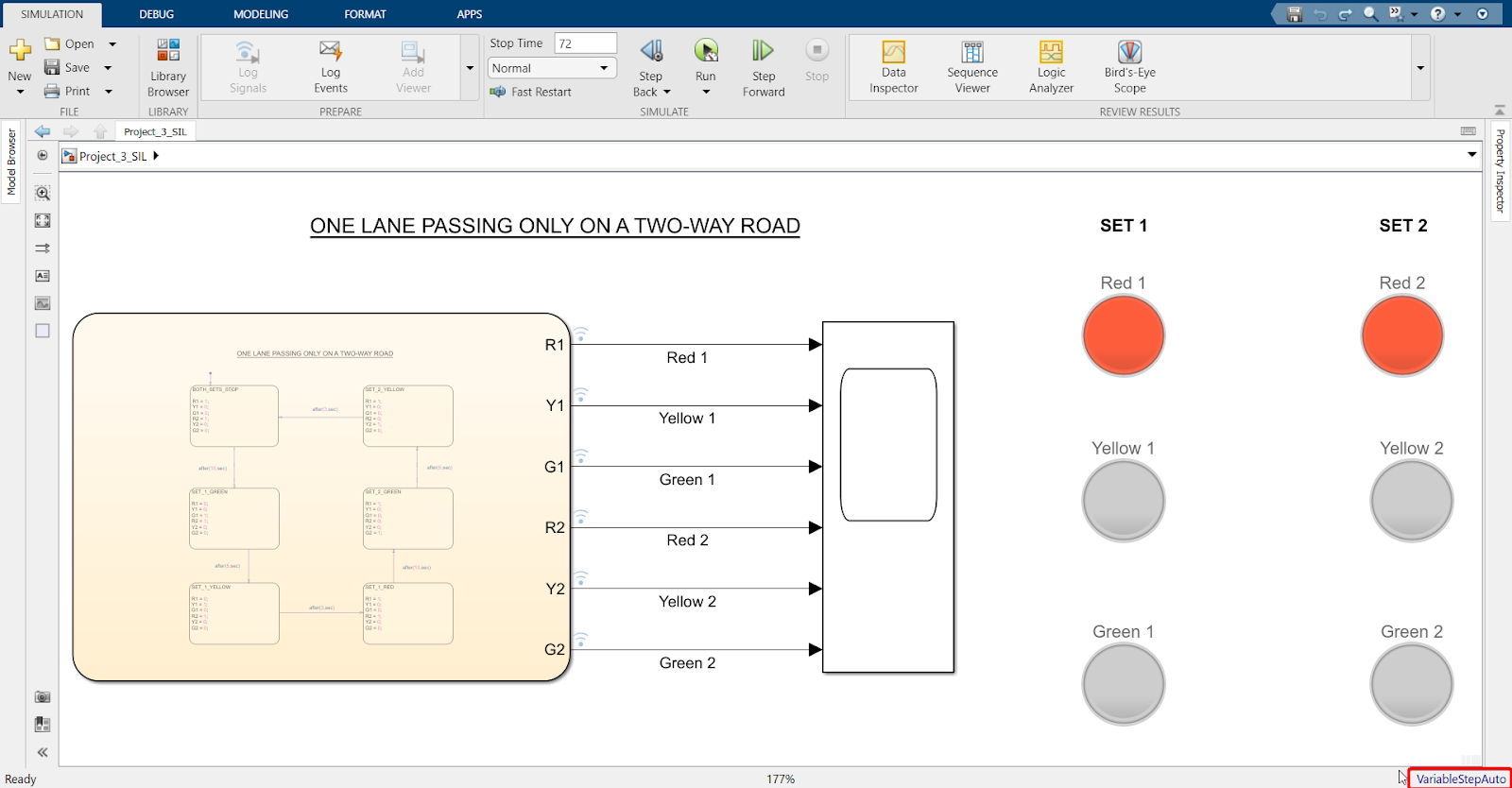Viewport: 1512px width, 788px height.
Task: Expand the breadcrumb arrow after Project_3_SIL
Action: 156,156
